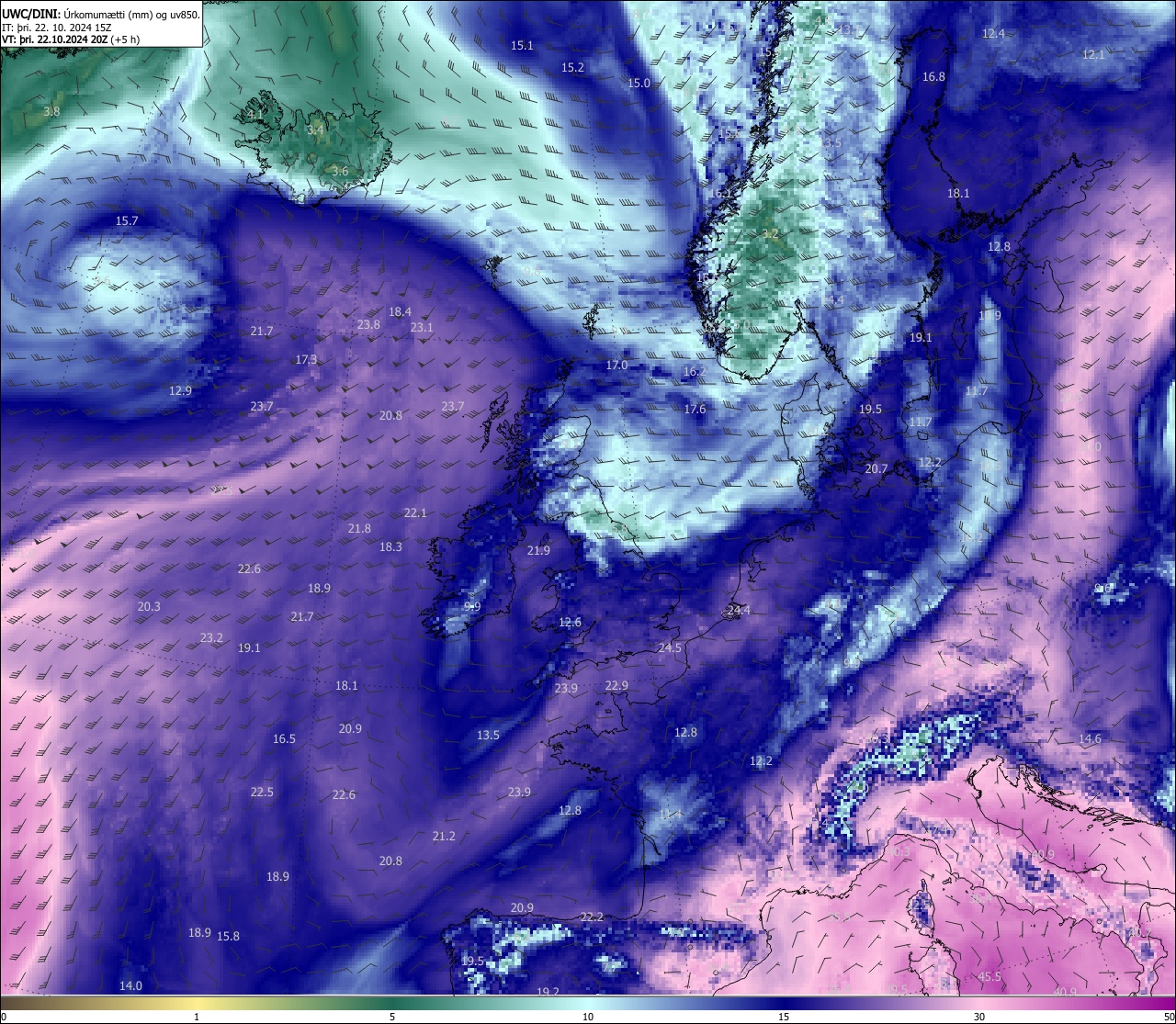The height and width of the screenshot is (1024, 1176).
Task: Click the UWC/DINI title text in header box
Action: pos(31,14)
